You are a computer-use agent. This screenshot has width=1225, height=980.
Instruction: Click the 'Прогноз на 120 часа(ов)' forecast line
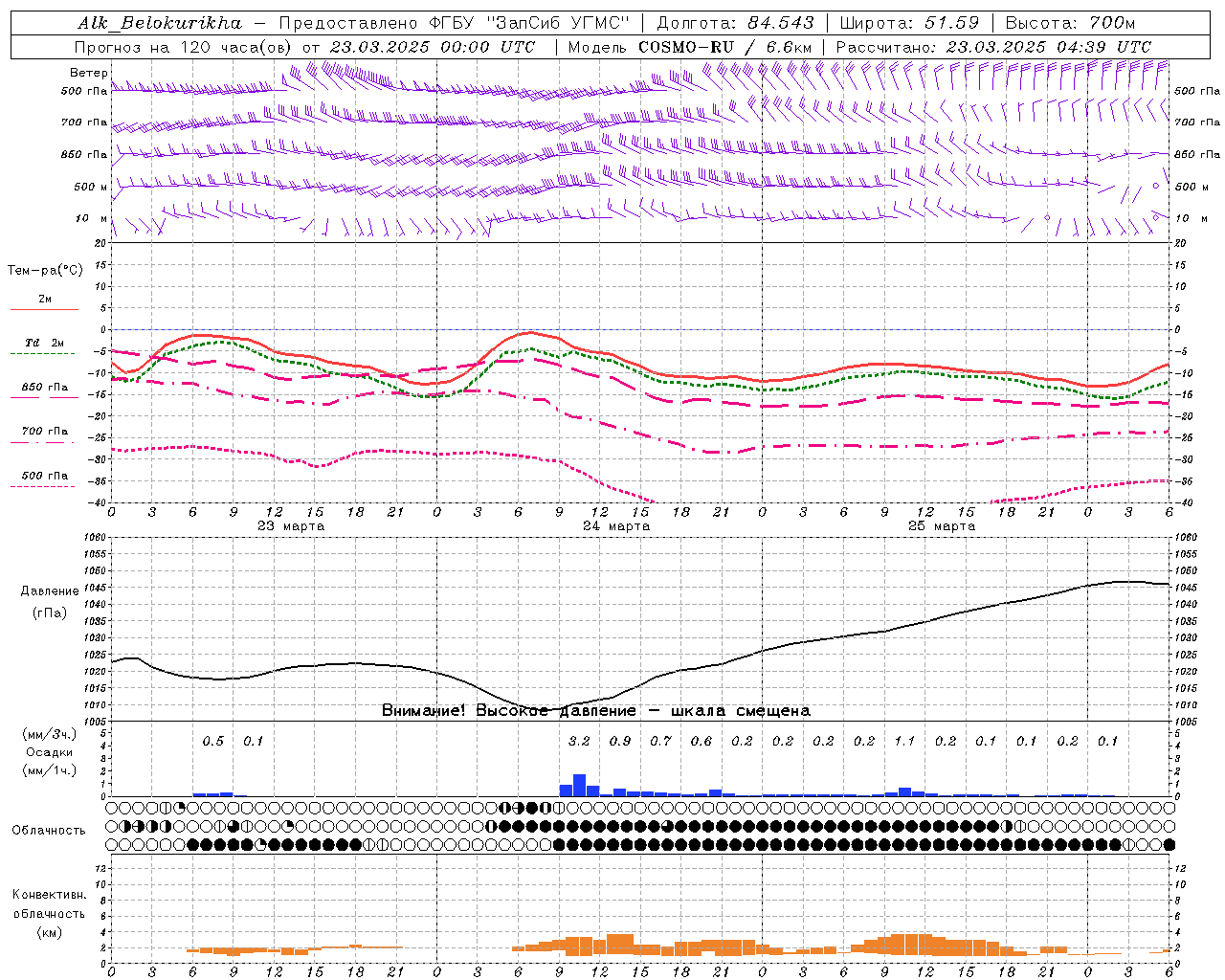185,46
